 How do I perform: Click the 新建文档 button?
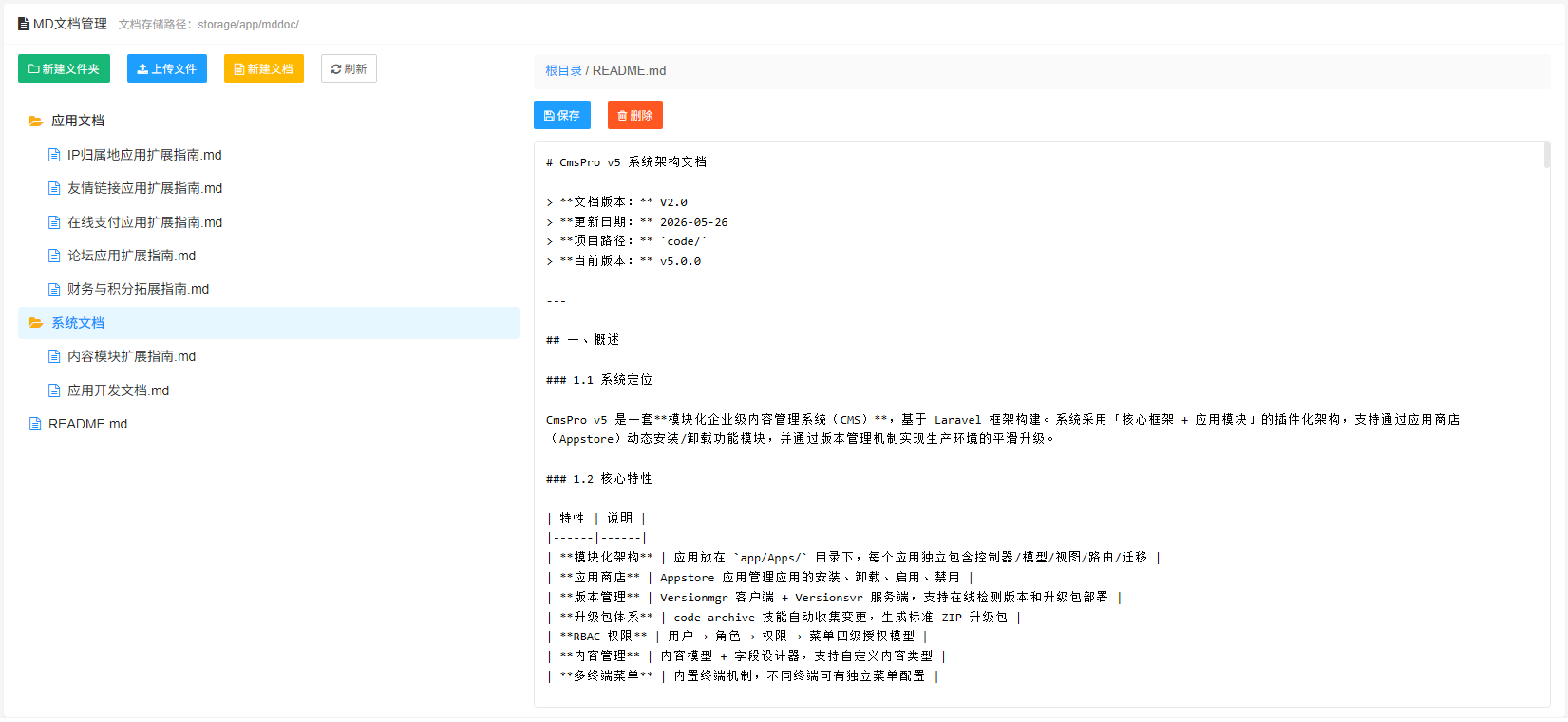(x=264, y=68)
